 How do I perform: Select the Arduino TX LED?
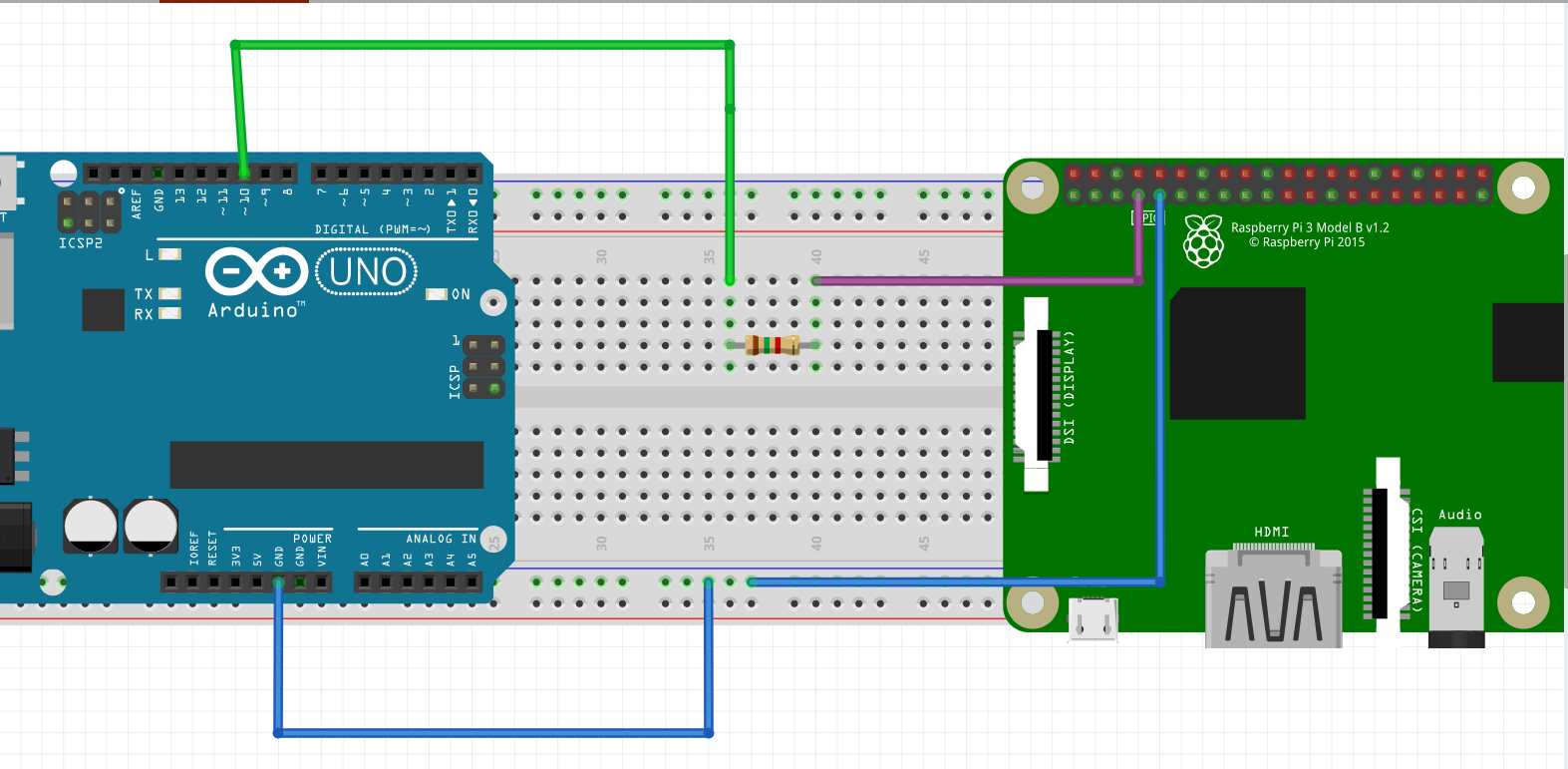click(x=170, y=293)
